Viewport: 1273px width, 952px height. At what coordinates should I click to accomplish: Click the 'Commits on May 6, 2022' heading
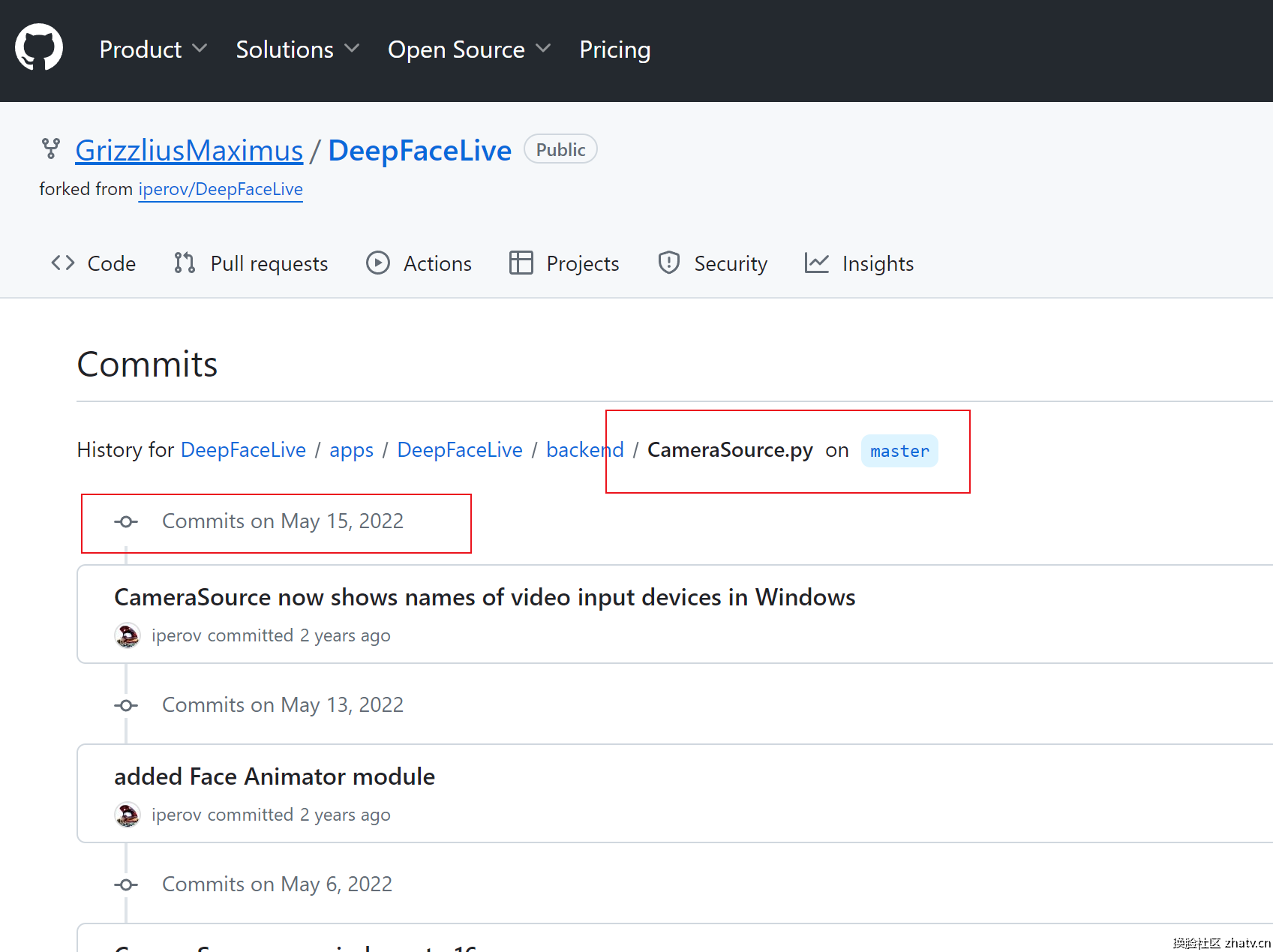click(278, 884)
